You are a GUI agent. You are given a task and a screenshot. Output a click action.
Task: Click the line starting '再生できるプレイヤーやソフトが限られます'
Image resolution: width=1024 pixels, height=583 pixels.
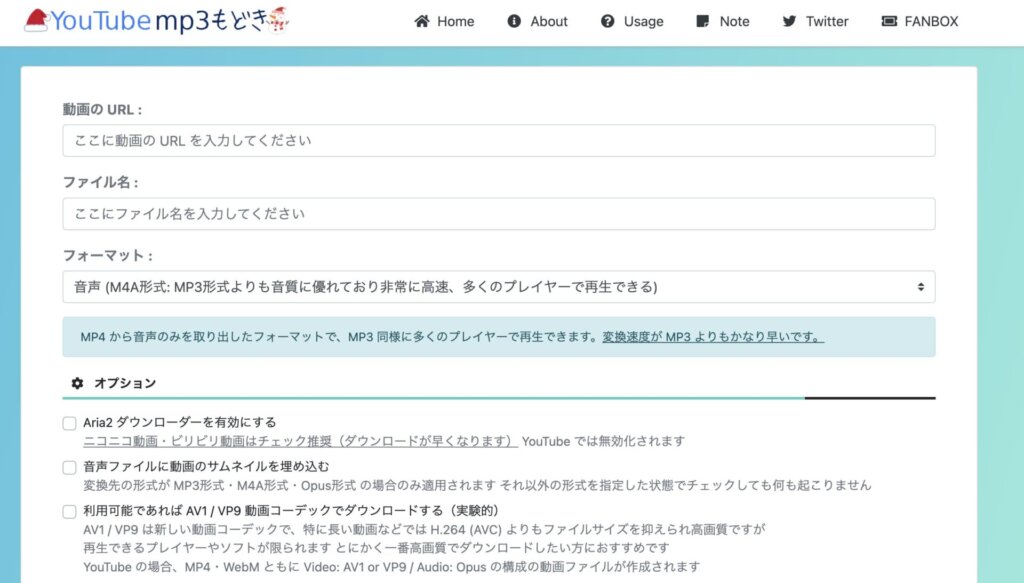pos(377,548)
